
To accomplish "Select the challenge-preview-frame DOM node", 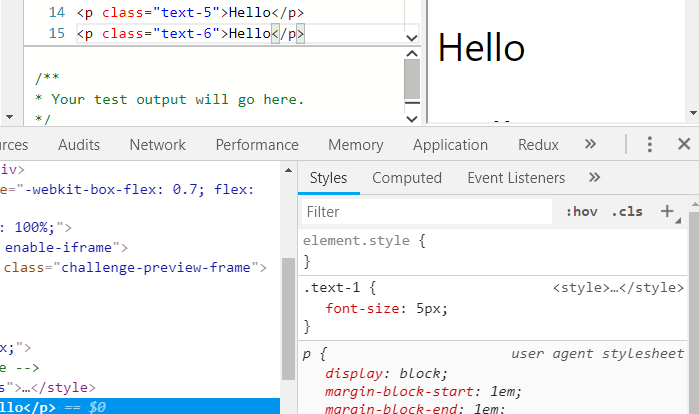I will click(134, 267).
